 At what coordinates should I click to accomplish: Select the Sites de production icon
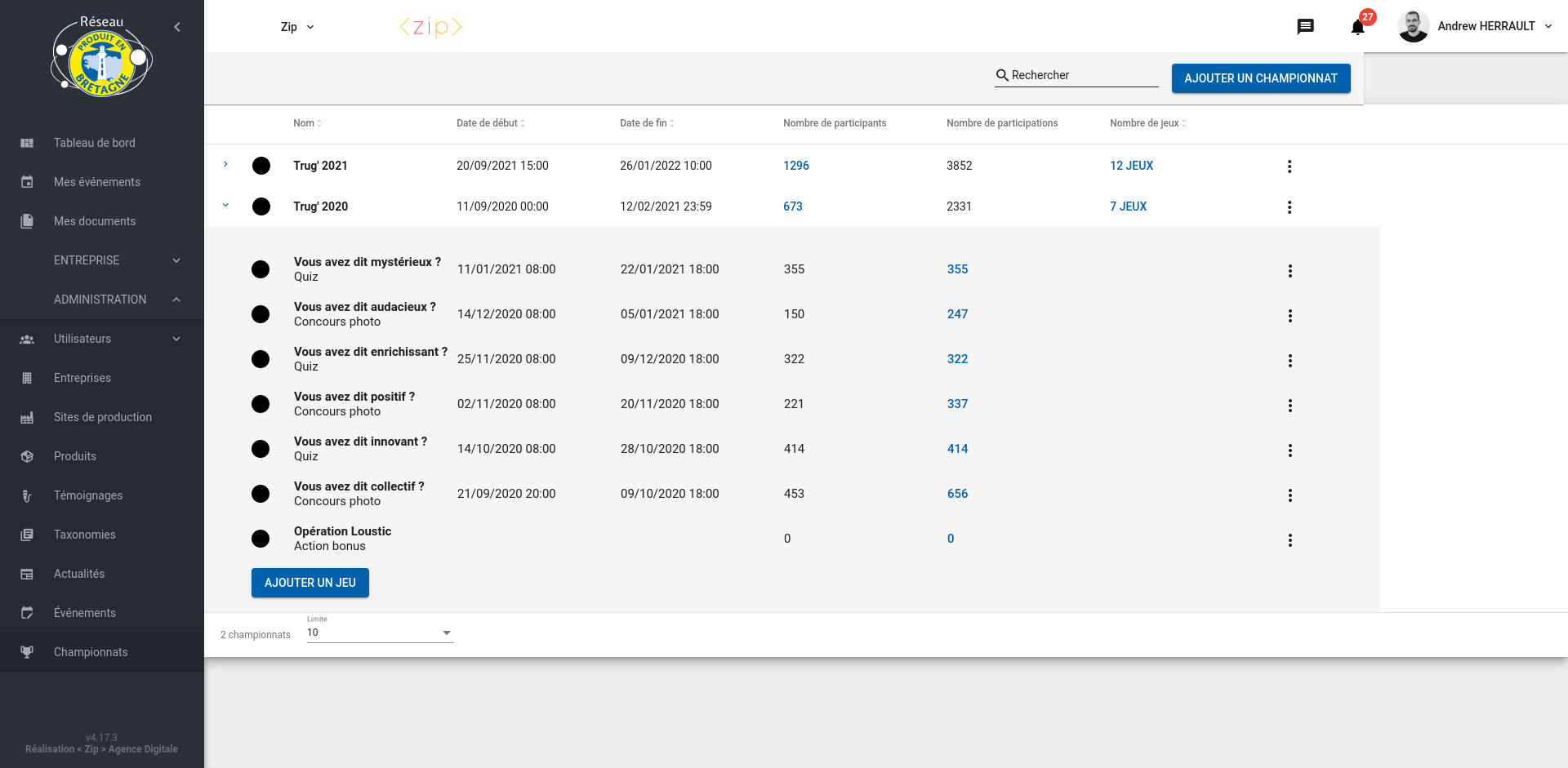click(x=27, y=417)
